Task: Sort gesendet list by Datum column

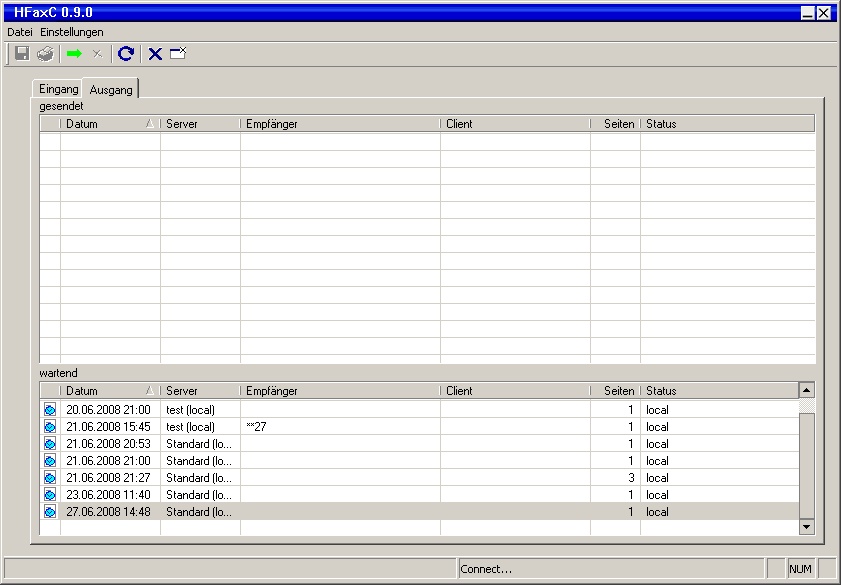Action: [109, 124]
